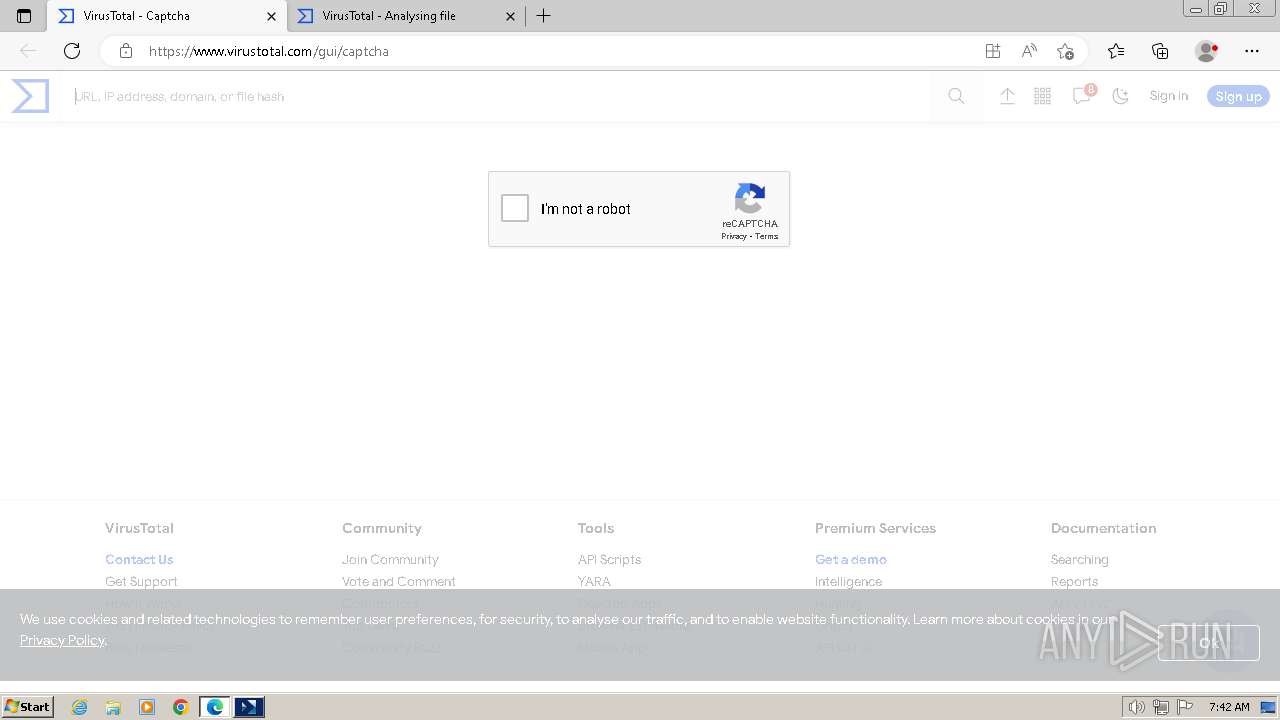Open Join Community link
1280x720 pixels.
(390, 559)
